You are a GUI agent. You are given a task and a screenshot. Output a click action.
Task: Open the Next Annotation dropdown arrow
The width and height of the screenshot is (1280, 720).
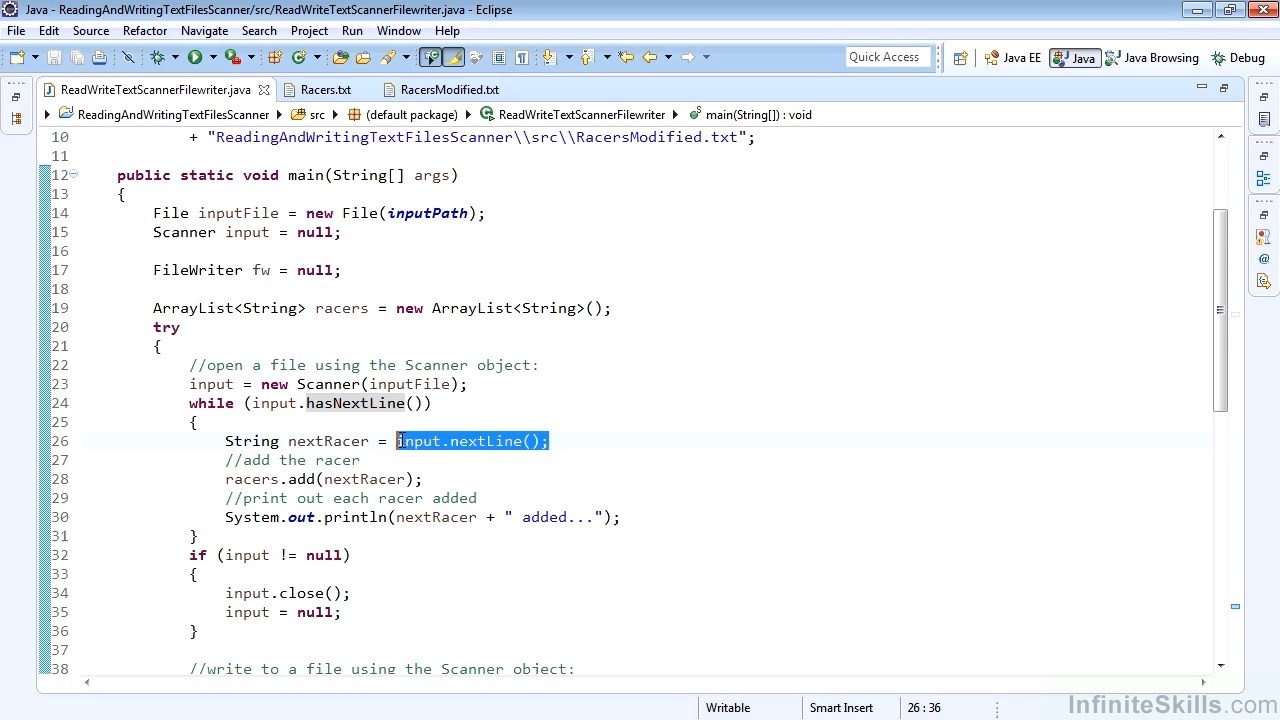[569, 57]
